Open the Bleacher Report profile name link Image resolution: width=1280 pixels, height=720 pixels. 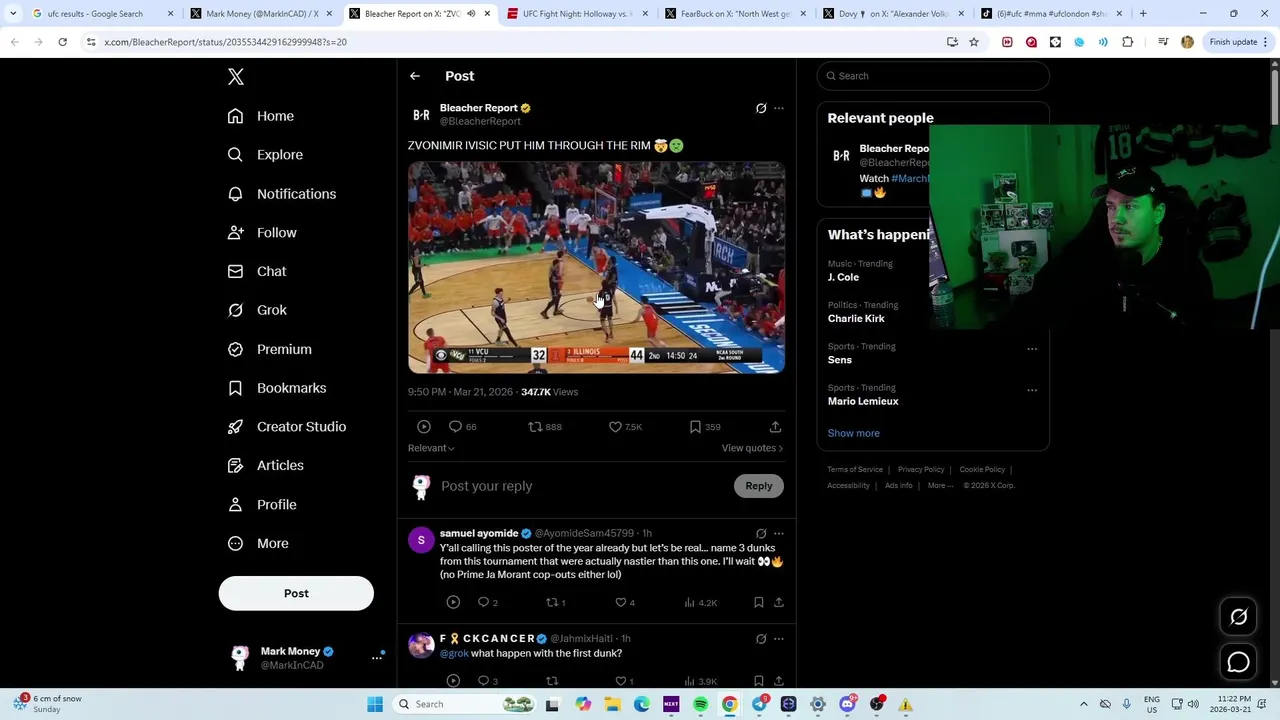[x=479, y=108]
